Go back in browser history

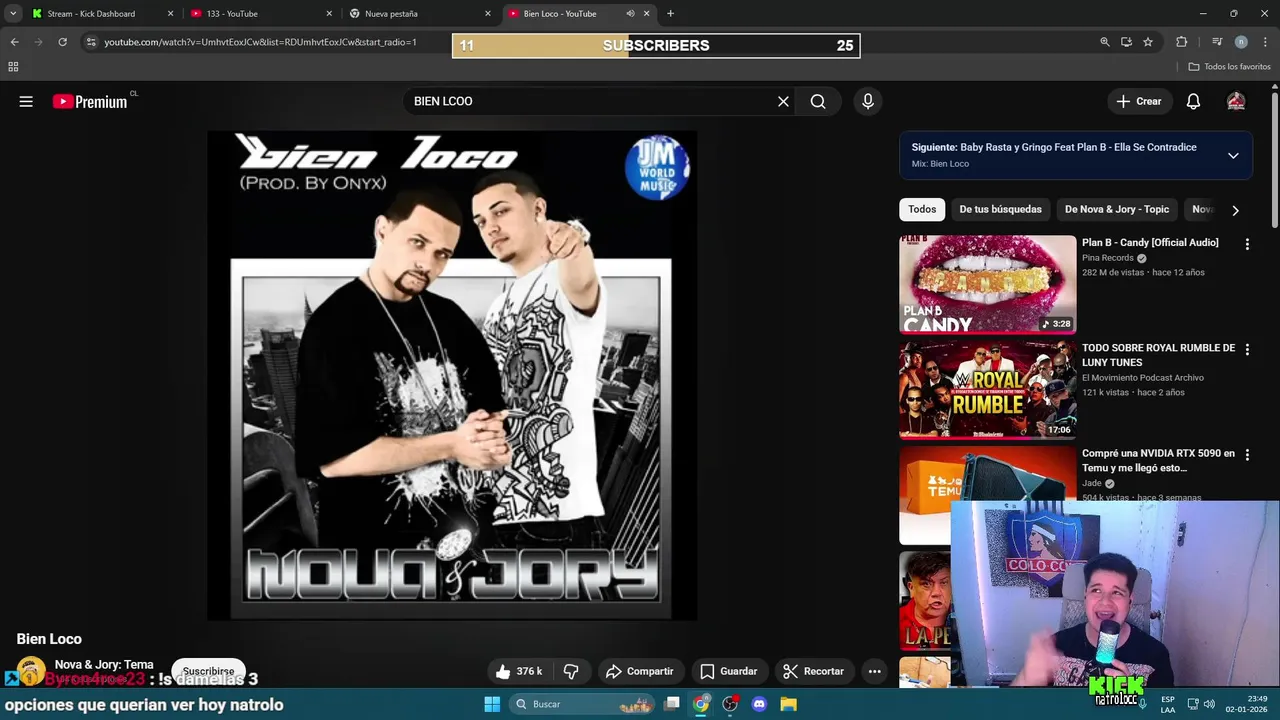click(14, 42)
